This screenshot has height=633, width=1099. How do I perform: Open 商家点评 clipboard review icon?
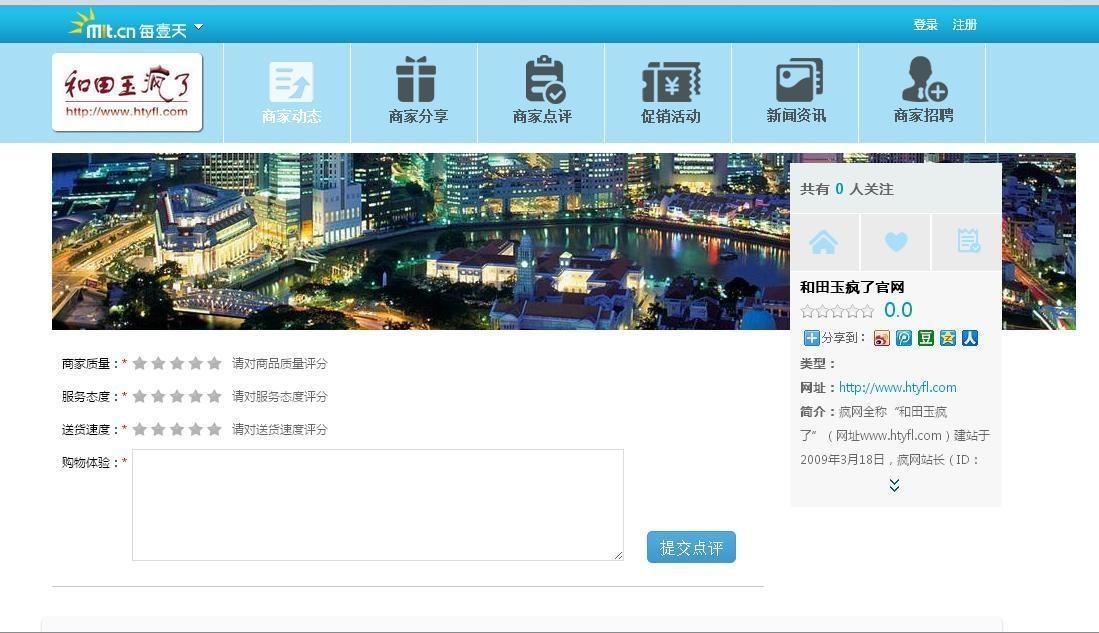click(x=544, y=81)
